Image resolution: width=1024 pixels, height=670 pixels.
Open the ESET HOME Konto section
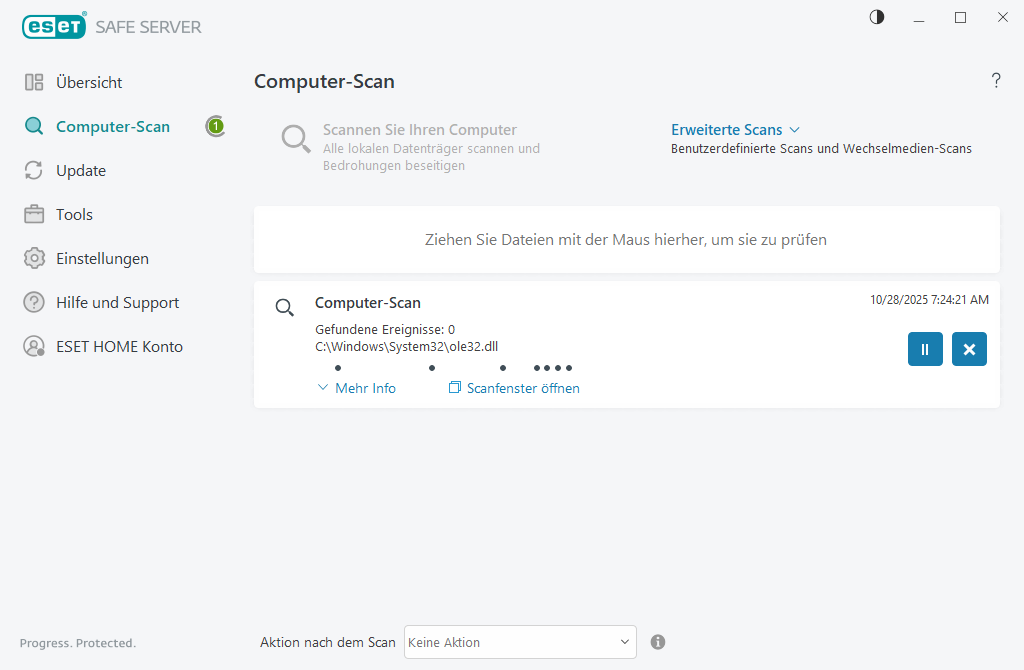tap(119, 346)
